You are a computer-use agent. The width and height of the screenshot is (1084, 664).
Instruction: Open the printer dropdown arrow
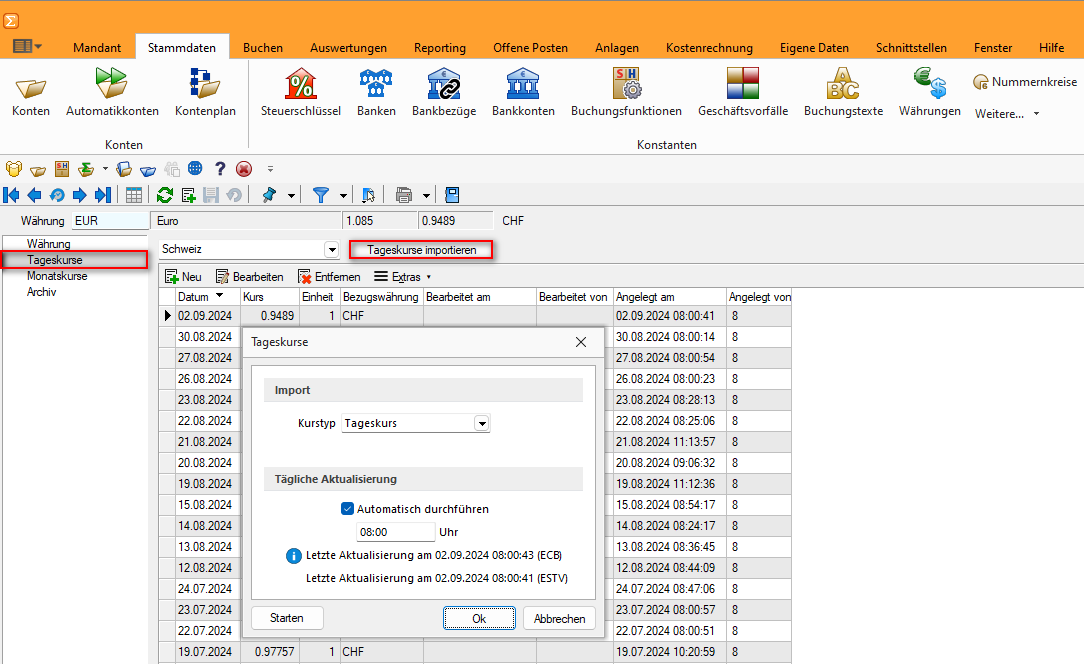coord(426,196)
